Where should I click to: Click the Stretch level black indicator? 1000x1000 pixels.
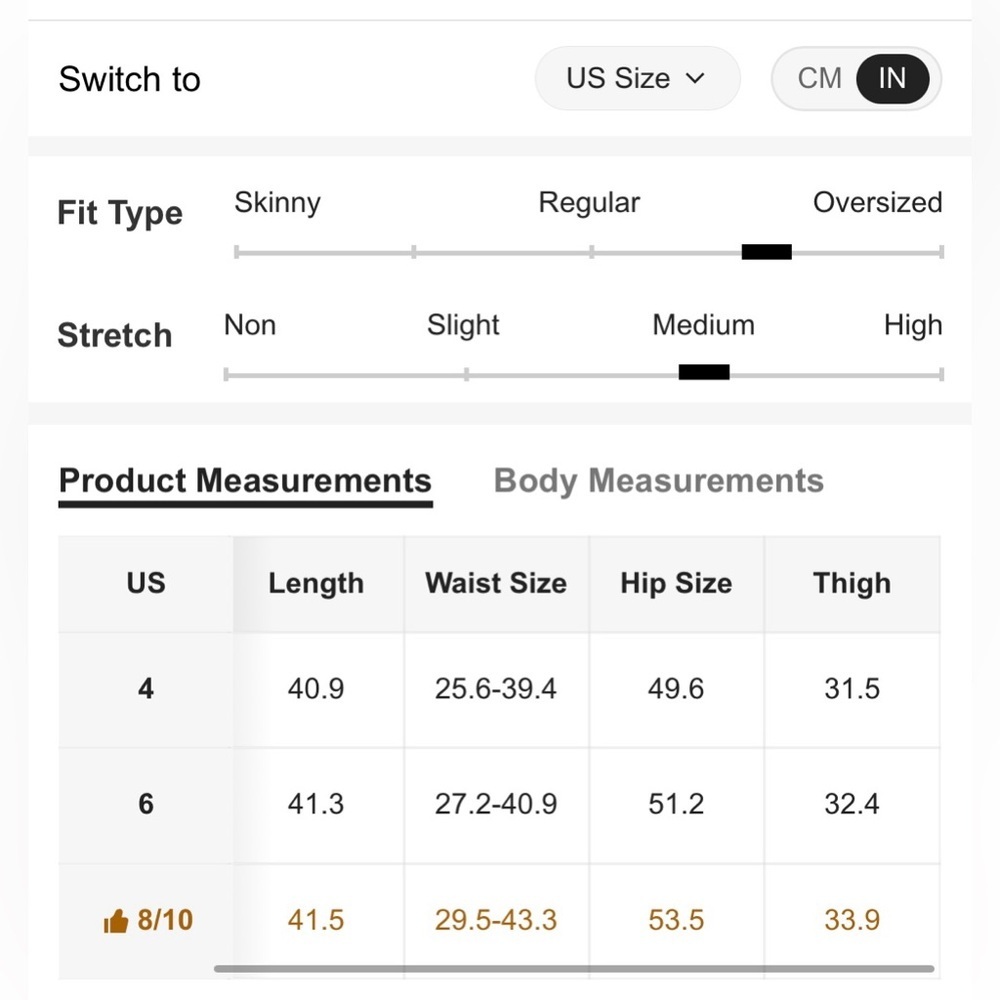click(x=704, y=372)
